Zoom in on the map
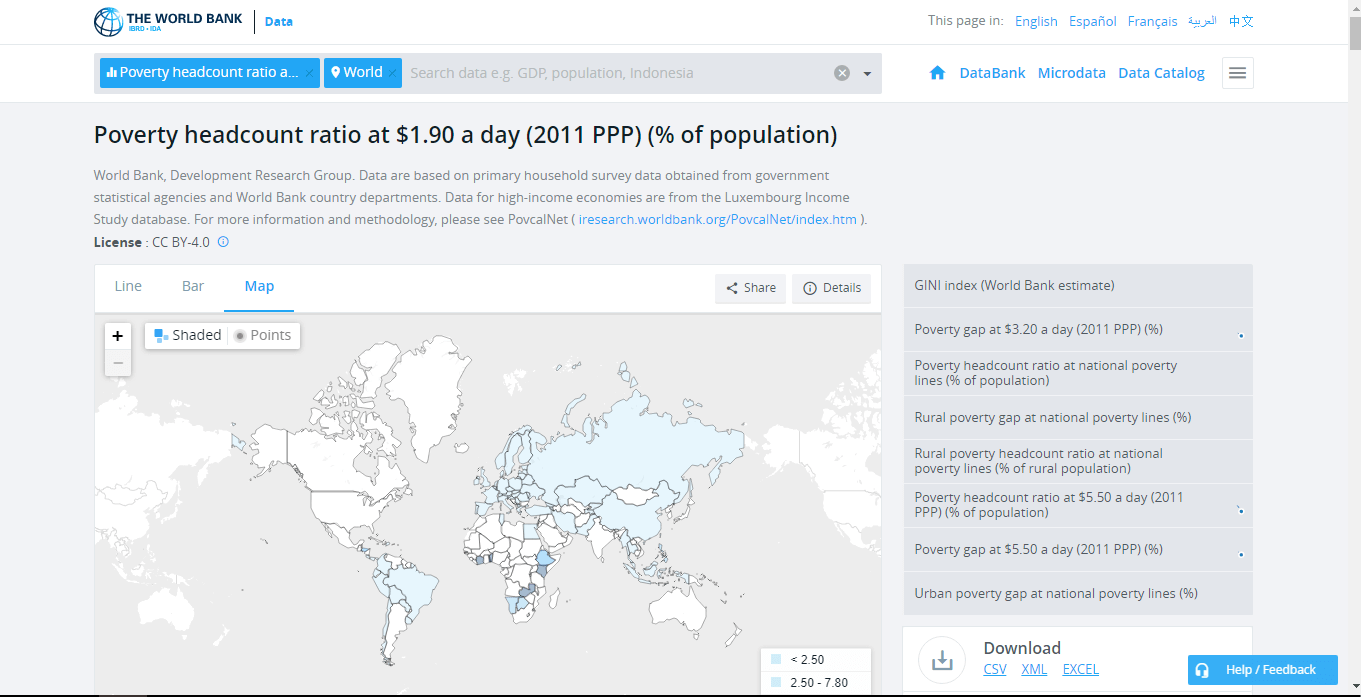 (x=118, y=336)
